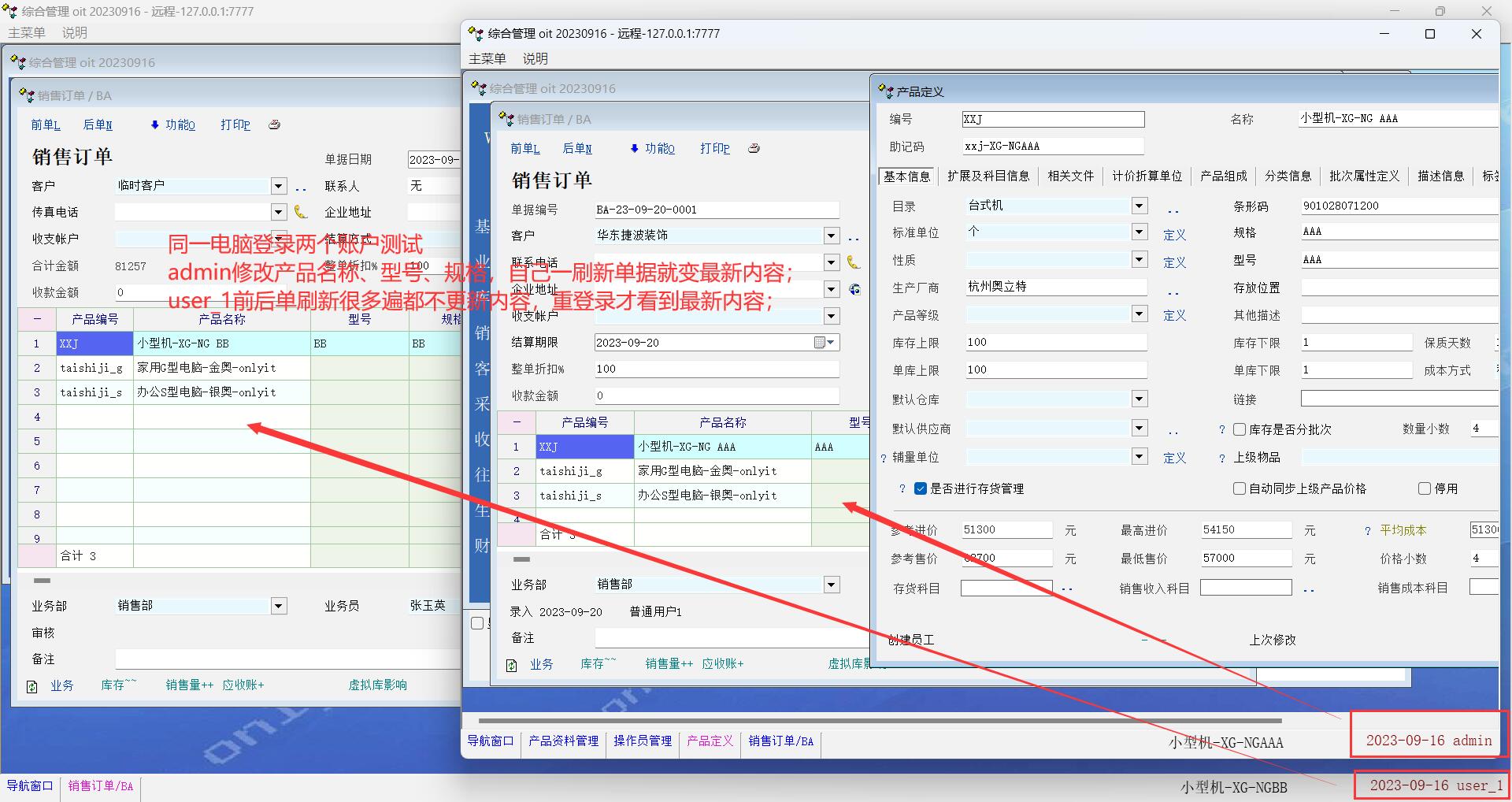
Task: Open 客户 dropdown showing 临时客户
Action: click(x=279, y=186)
